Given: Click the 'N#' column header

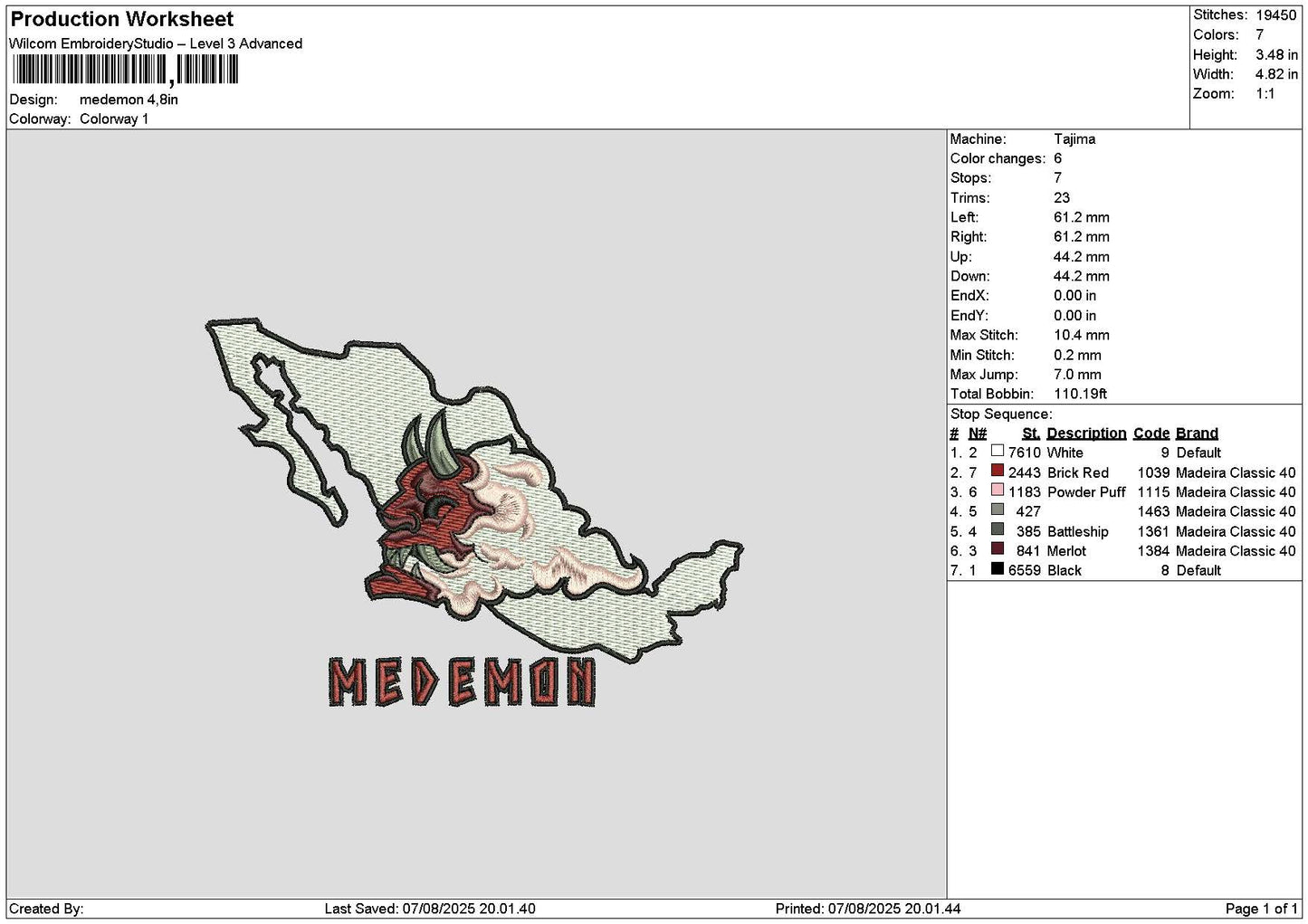Looking at the screenshot, I should (978, 433).
